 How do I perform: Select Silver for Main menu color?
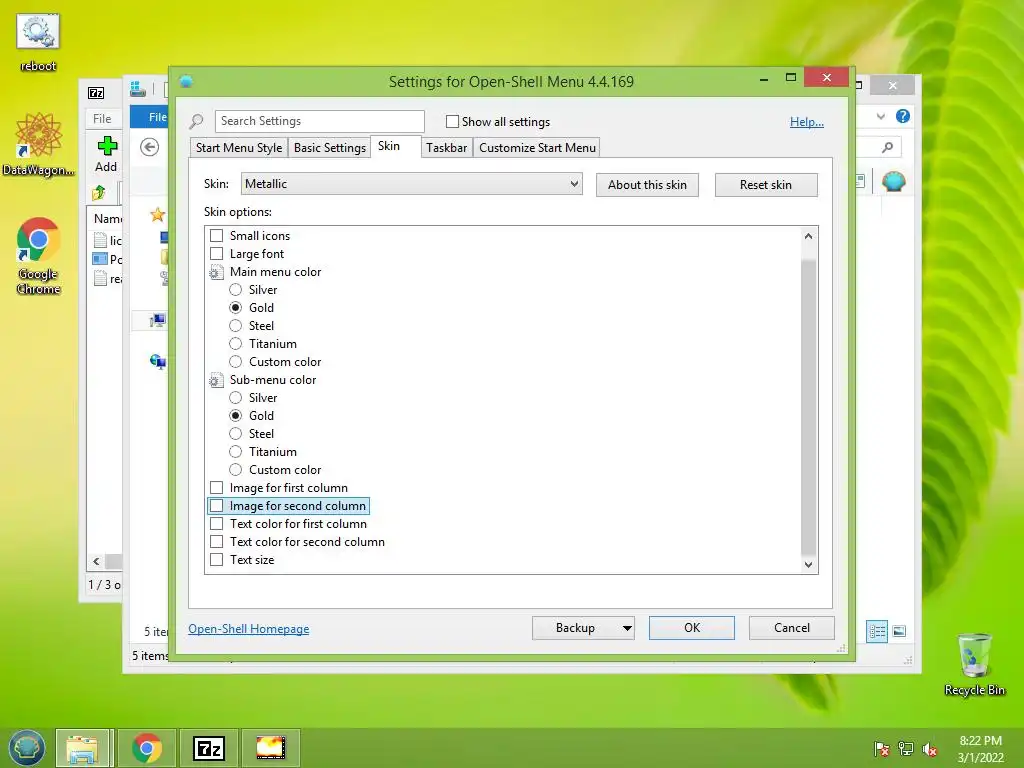point(236,289)
